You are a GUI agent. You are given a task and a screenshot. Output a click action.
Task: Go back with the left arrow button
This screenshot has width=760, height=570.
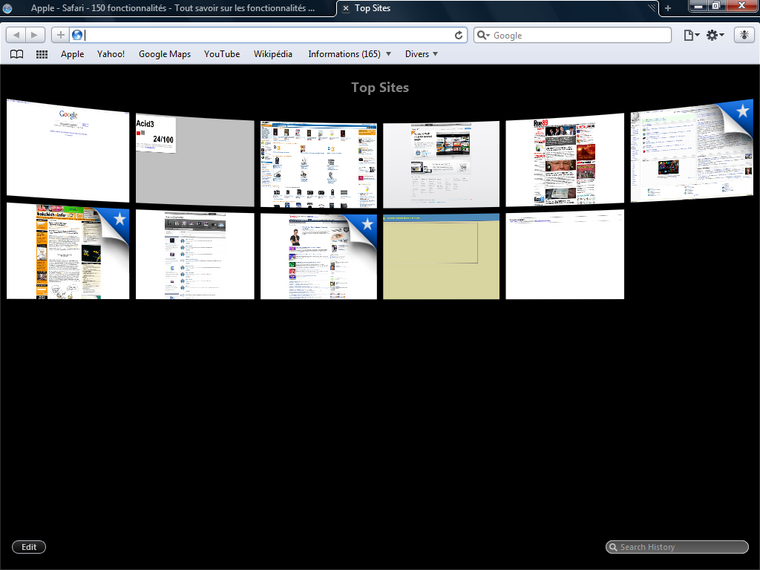(16, 35)
